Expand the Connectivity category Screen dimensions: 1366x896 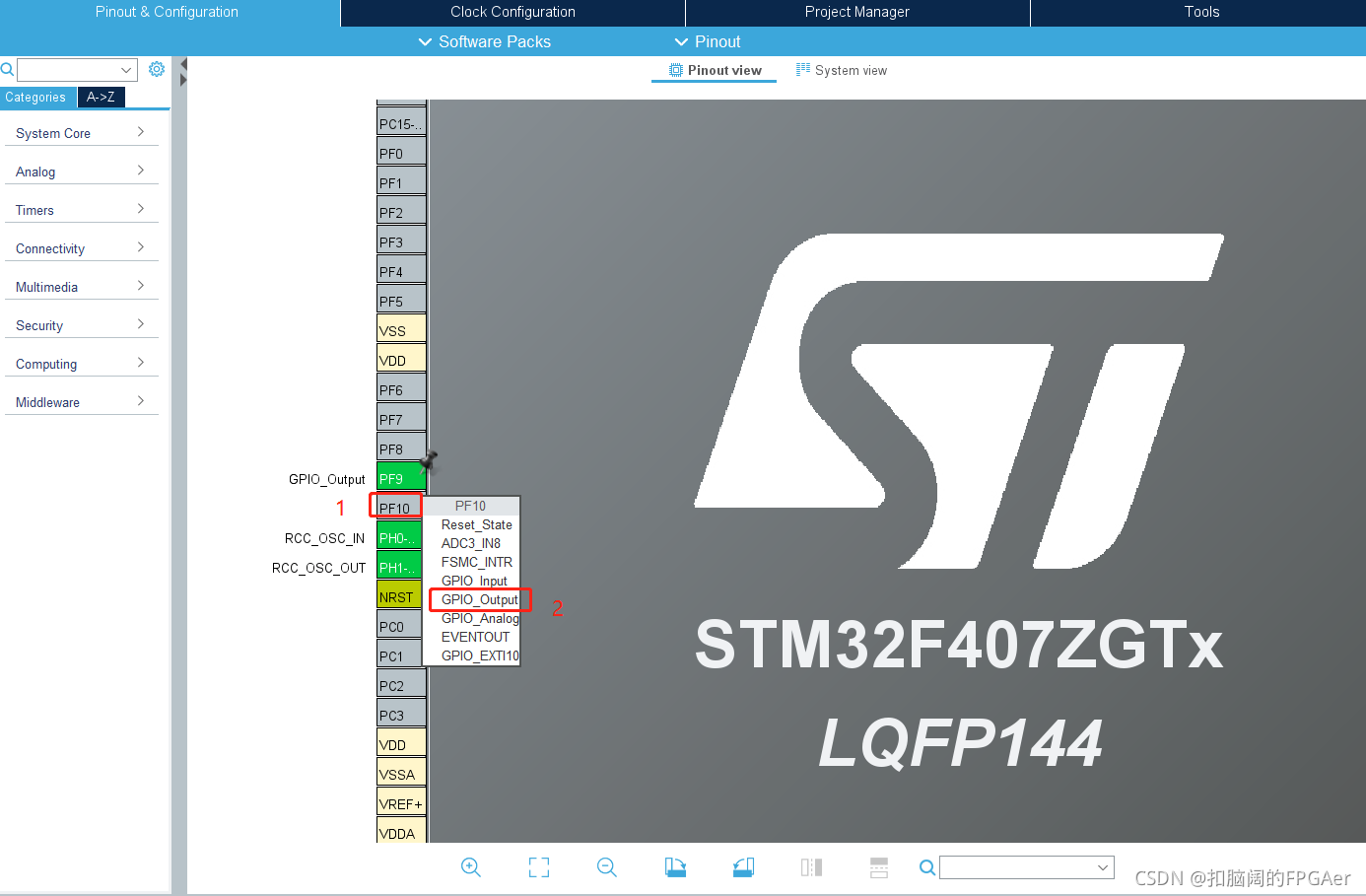pyautogui.click(x=81, y=248)
